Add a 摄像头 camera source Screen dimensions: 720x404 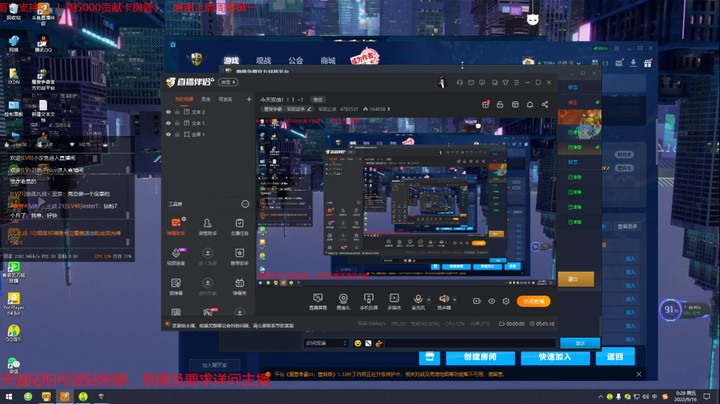coord(343,301)
